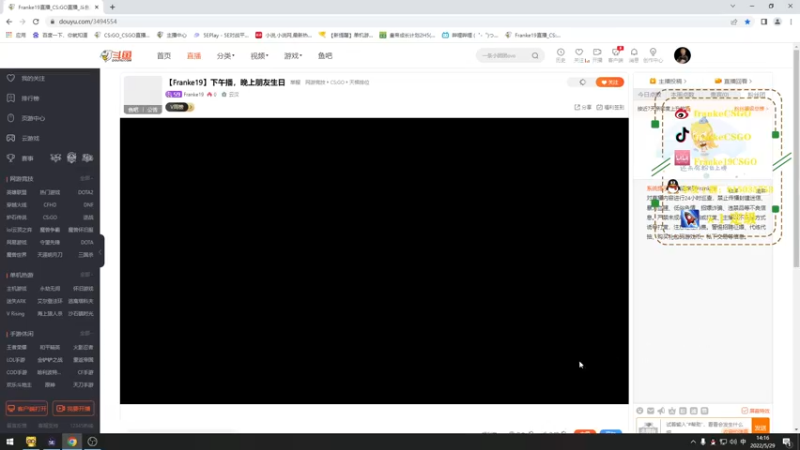This screenshot has height=450, width=800.
Task: Open the 关注 heart icon in header
Action: click(579, 52)
